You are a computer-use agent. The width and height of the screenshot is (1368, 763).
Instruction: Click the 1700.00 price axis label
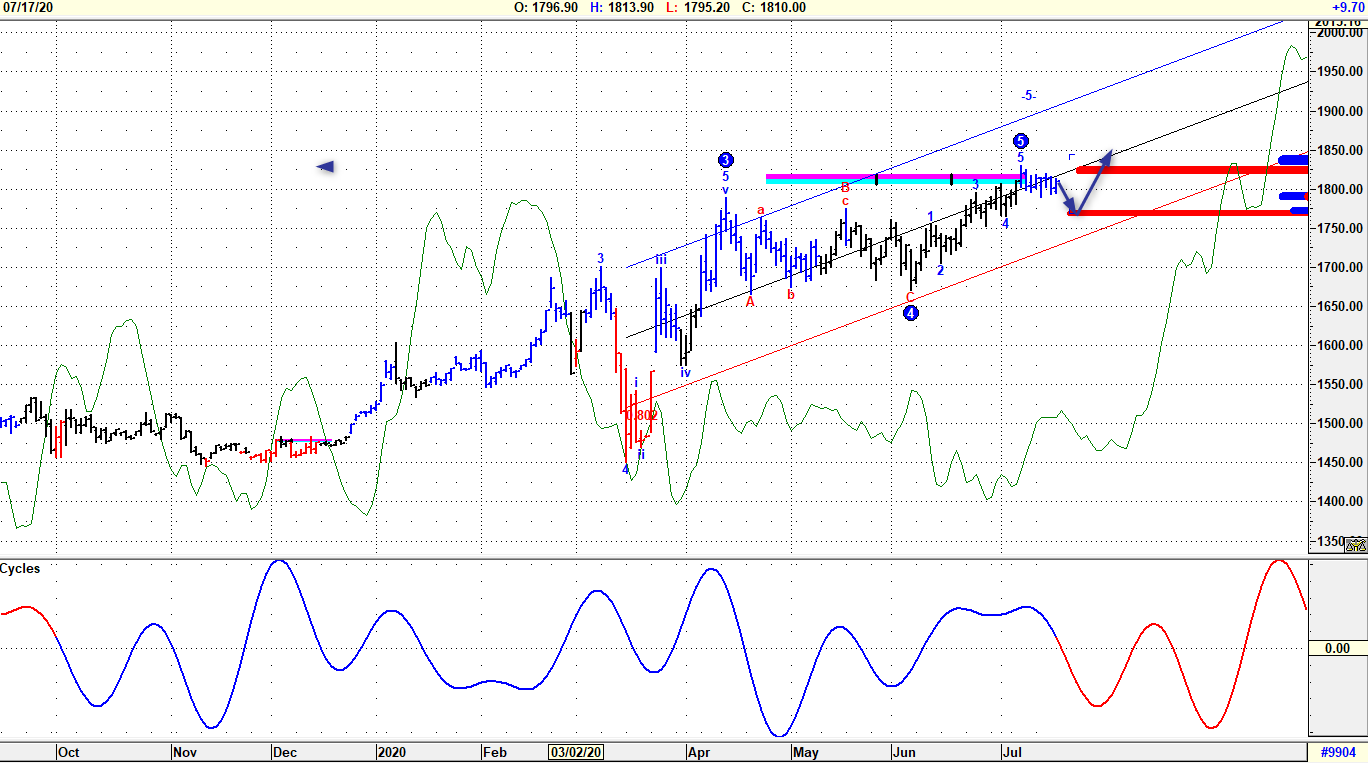coord(1341,267)
